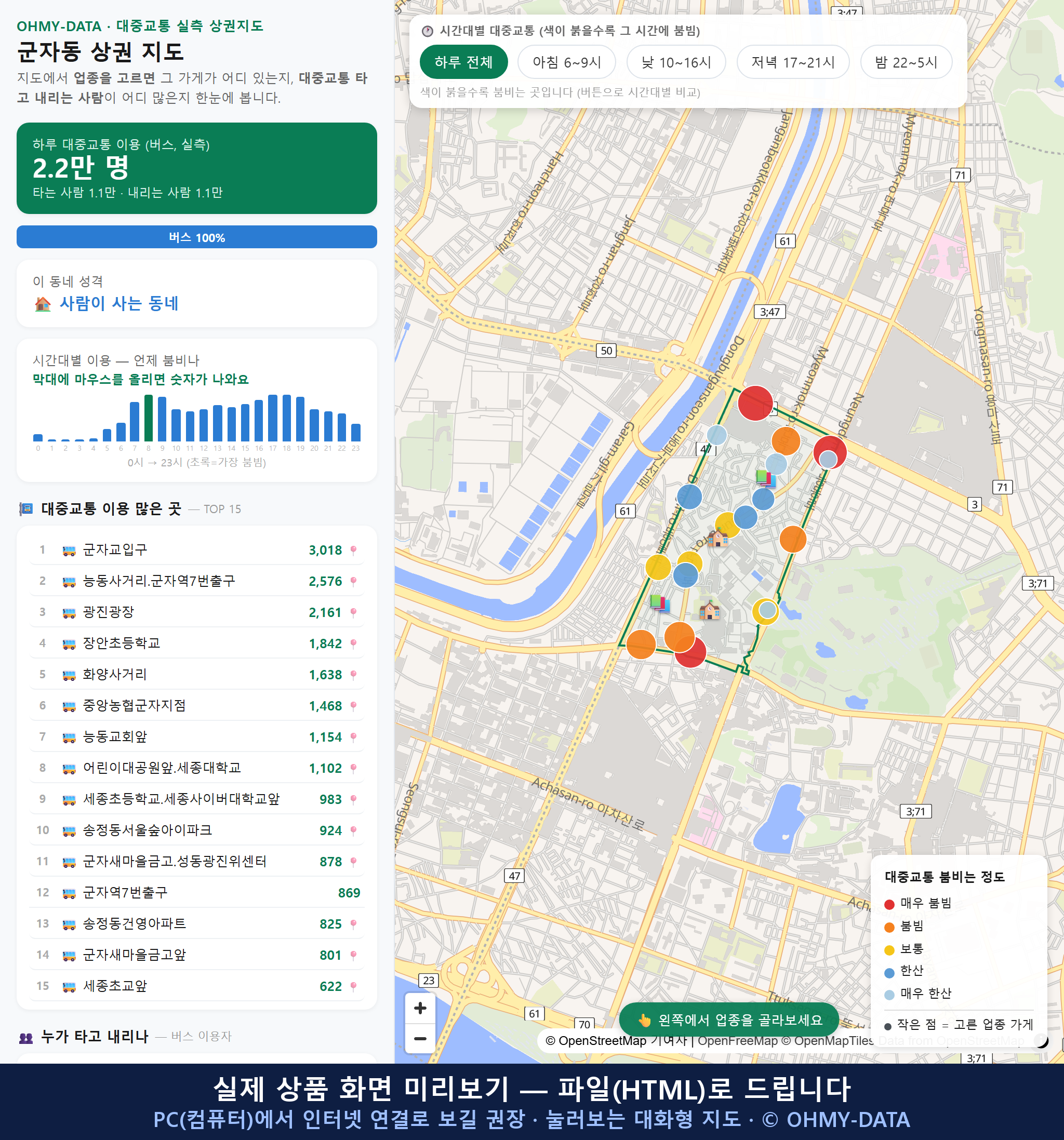Click the yellow 보통 legend swatch
Viewport: 1064px width, 1140px height.
889,949
